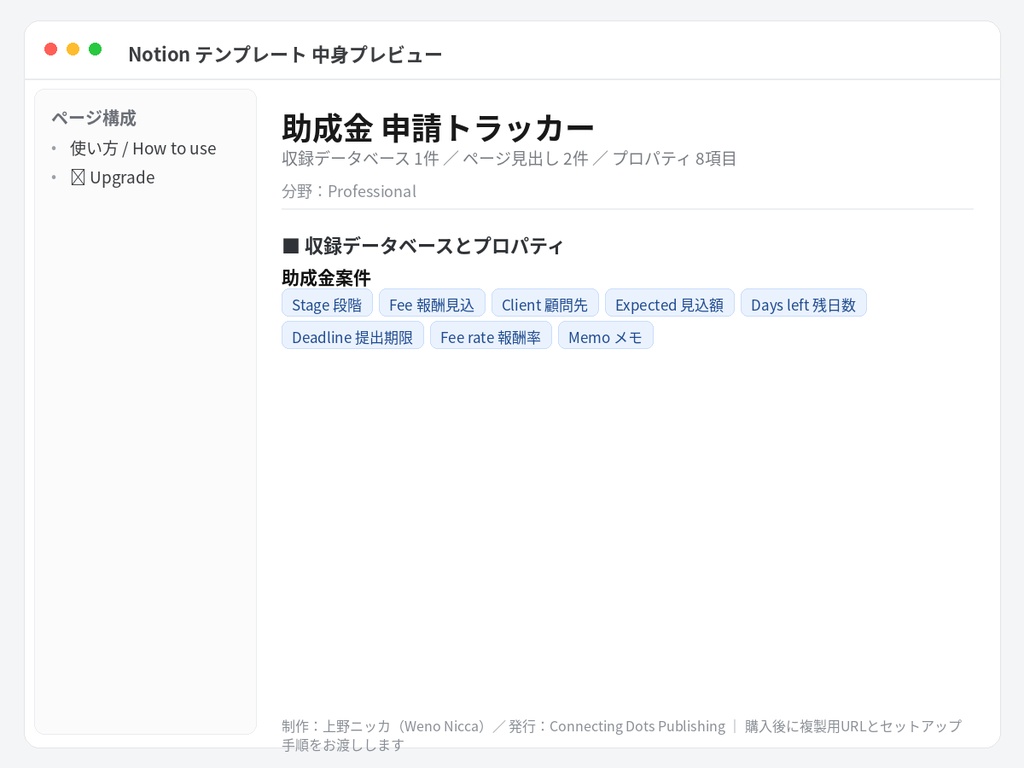Select the Memo メモ property tag
1024x768 pixels.
(x=605, y=337)
